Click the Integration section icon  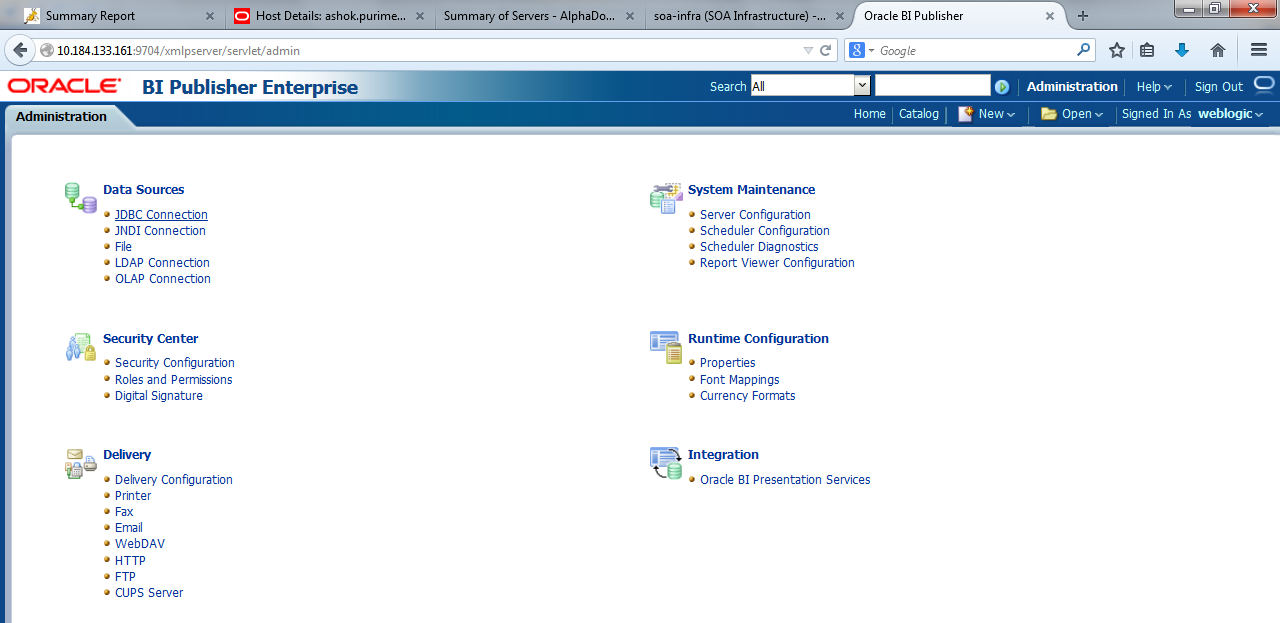tap(666, 463)
